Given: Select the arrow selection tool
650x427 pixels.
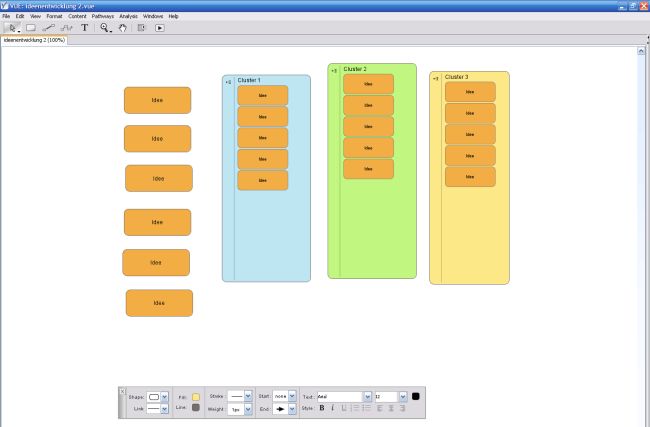Looking at the screenshot, I should (11, 28).
